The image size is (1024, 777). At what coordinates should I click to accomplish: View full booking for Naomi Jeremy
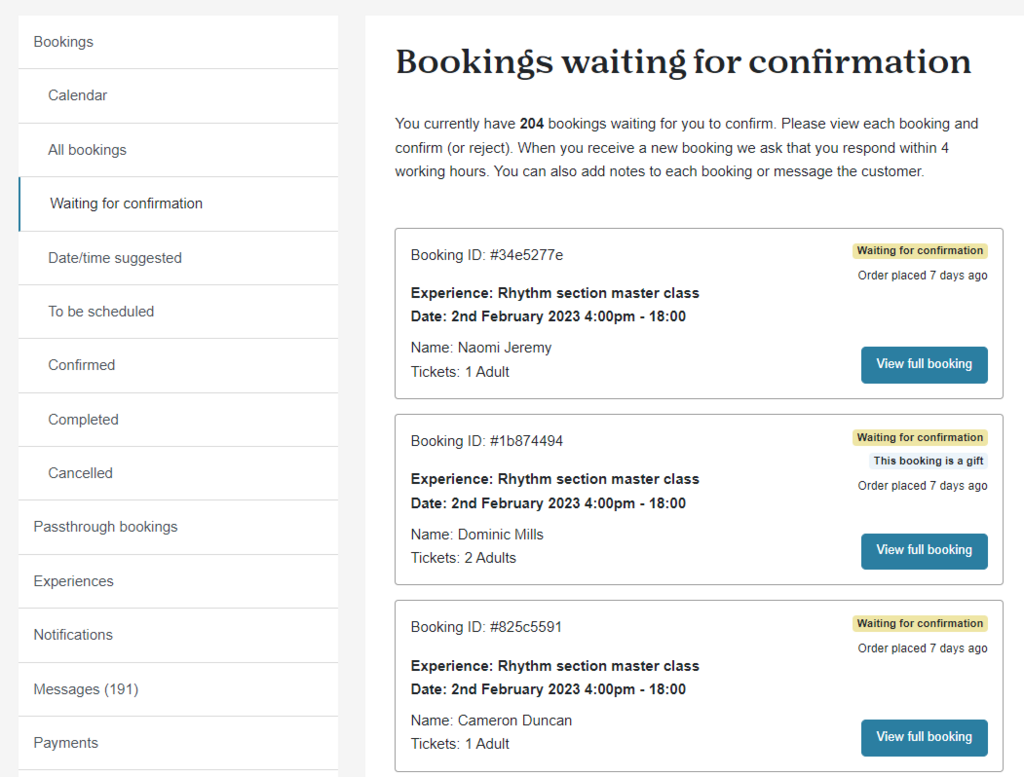924,364
